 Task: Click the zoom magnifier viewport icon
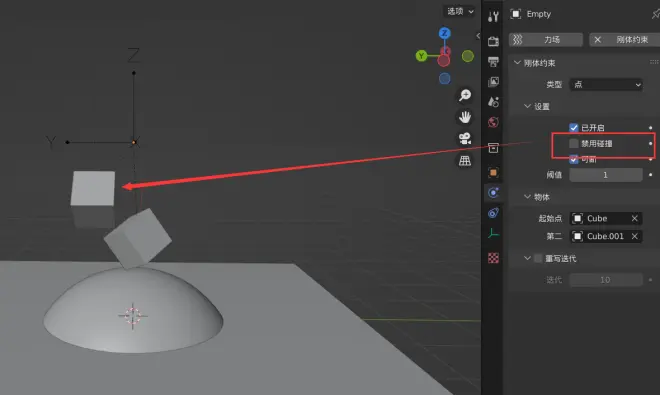pyautogui.click(x=465, y=95)
